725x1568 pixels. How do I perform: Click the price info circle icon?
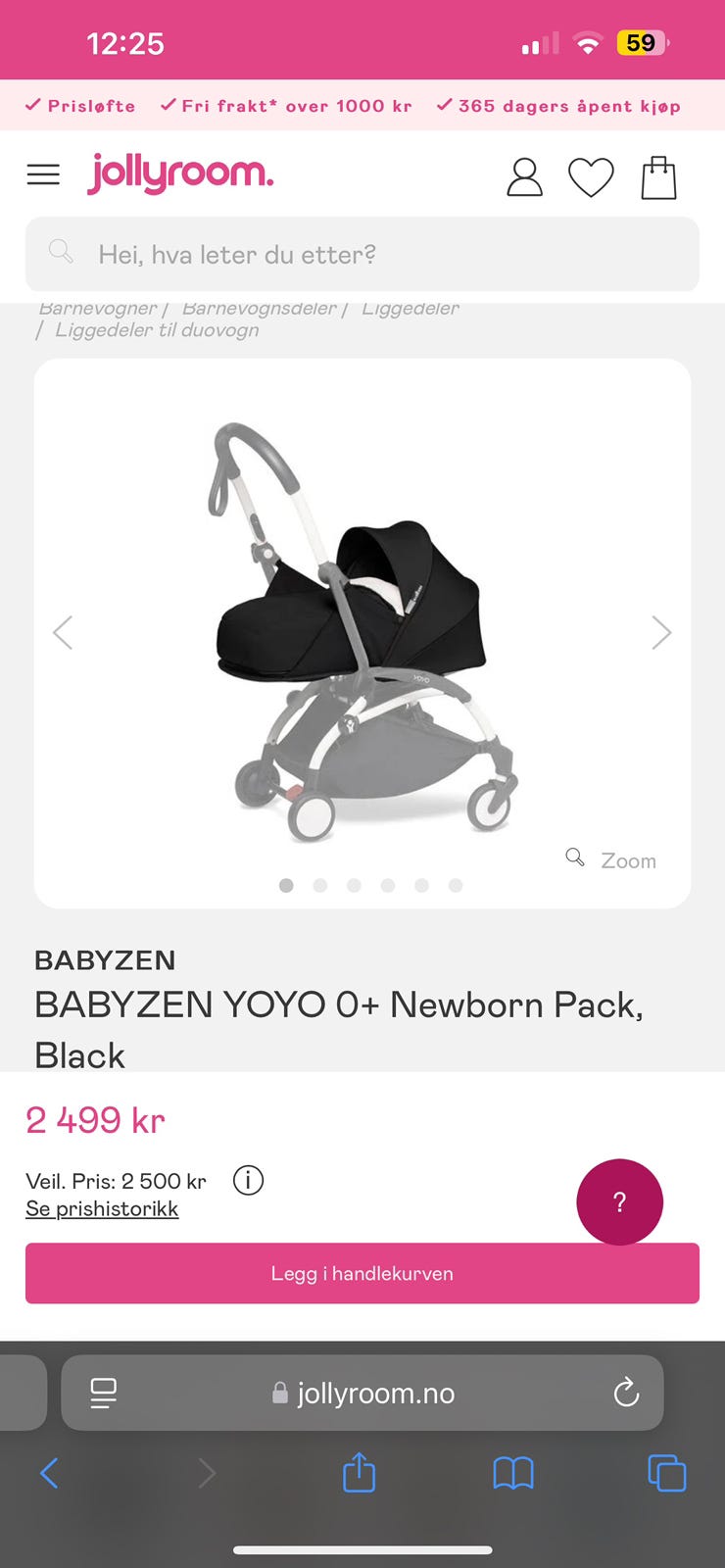click(248, 1180)
